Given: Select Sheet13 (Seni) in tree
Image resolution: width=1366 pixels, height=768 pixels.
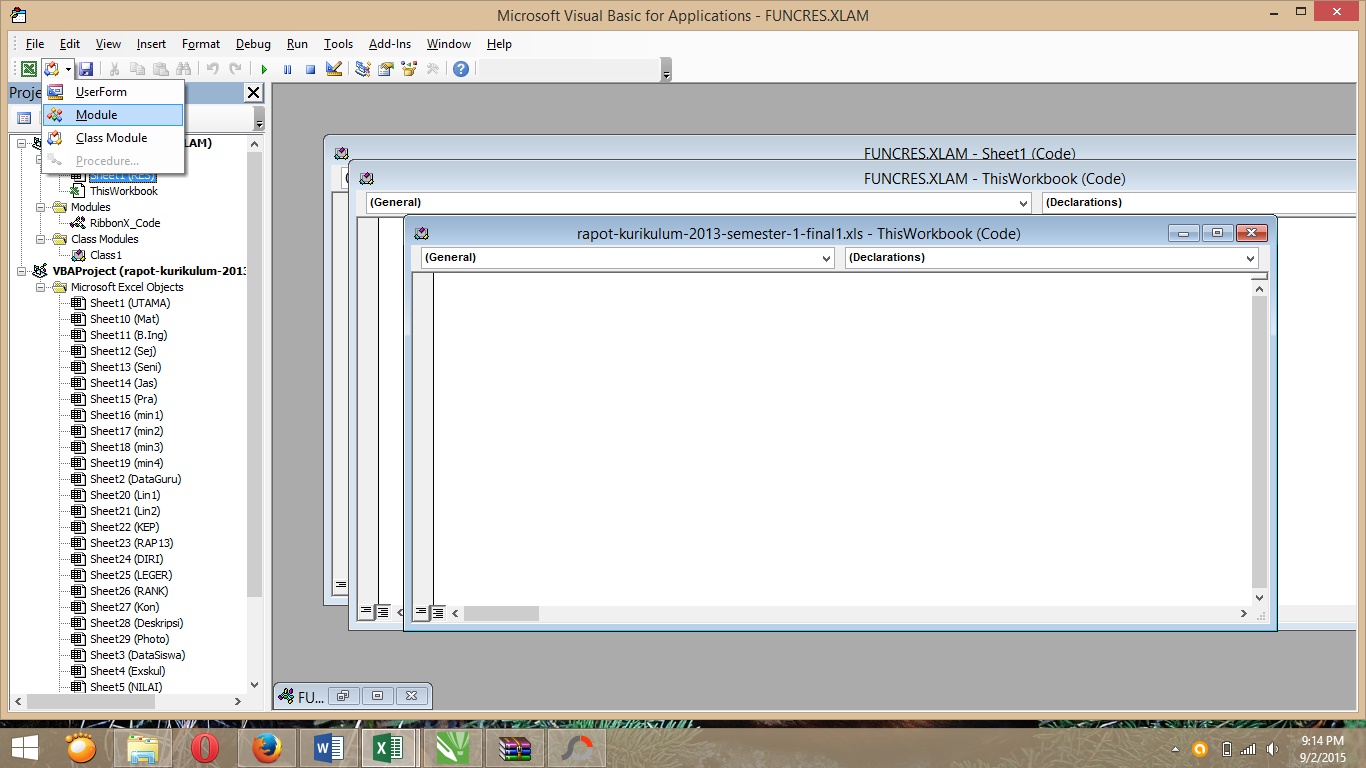Looking at the screenshot, I should (125, 367).
